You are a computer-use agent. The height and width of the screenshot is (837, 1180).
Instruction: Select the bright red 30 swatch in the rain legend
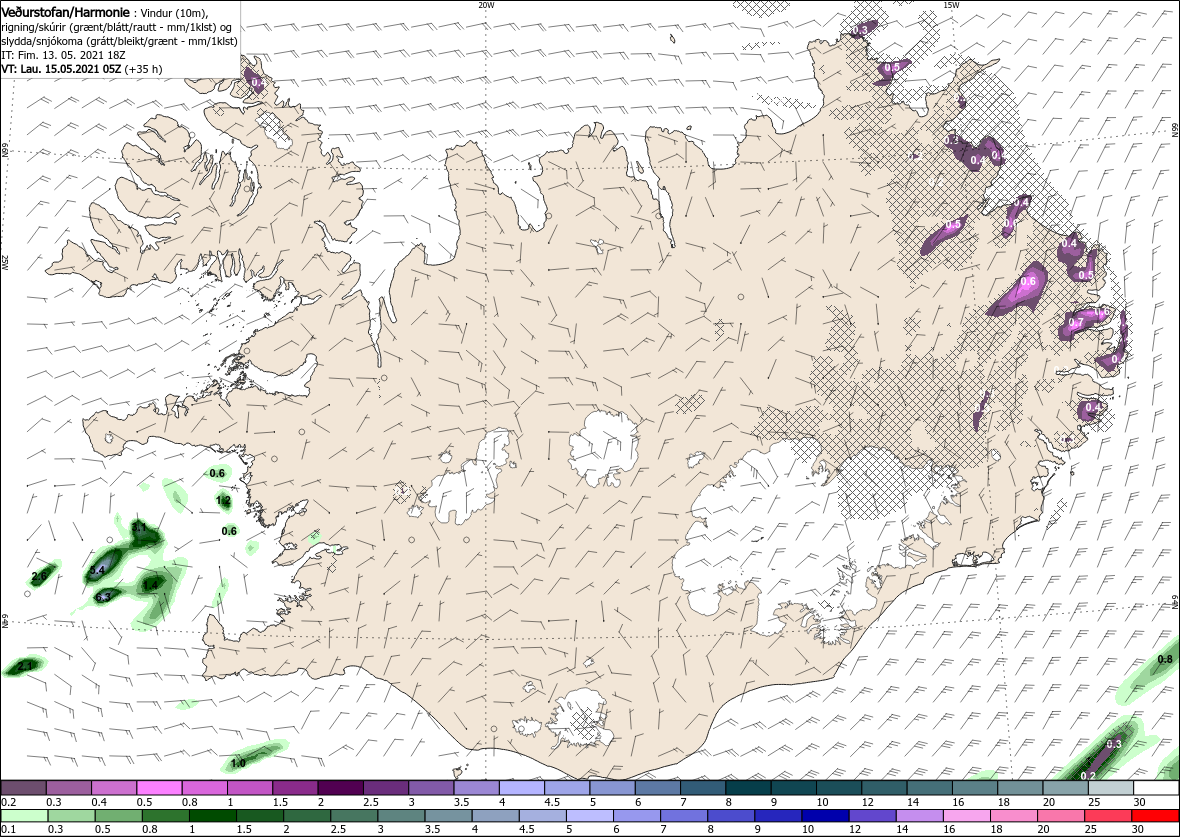[1155, 816]
